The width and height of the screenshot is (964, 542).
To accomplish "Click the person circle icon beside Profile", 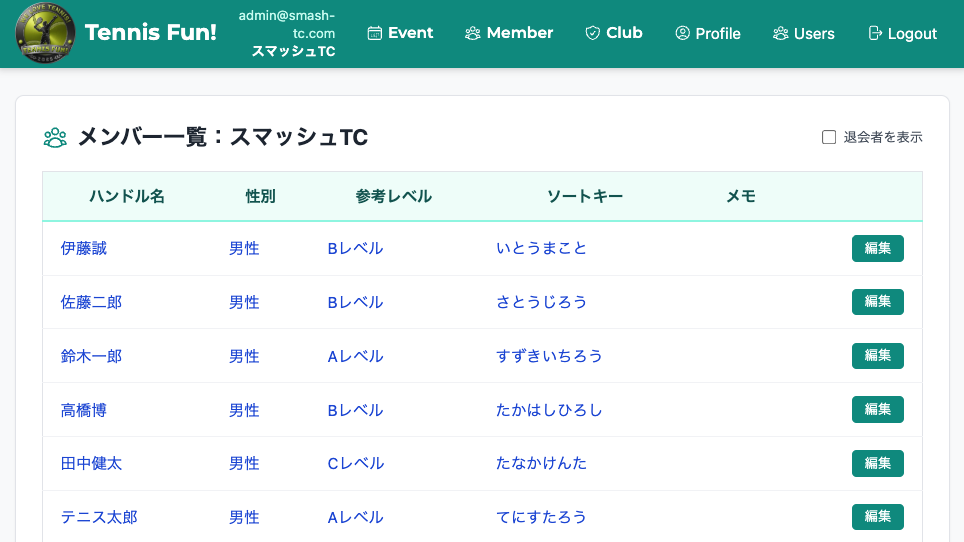I will [x=682, y=33].
